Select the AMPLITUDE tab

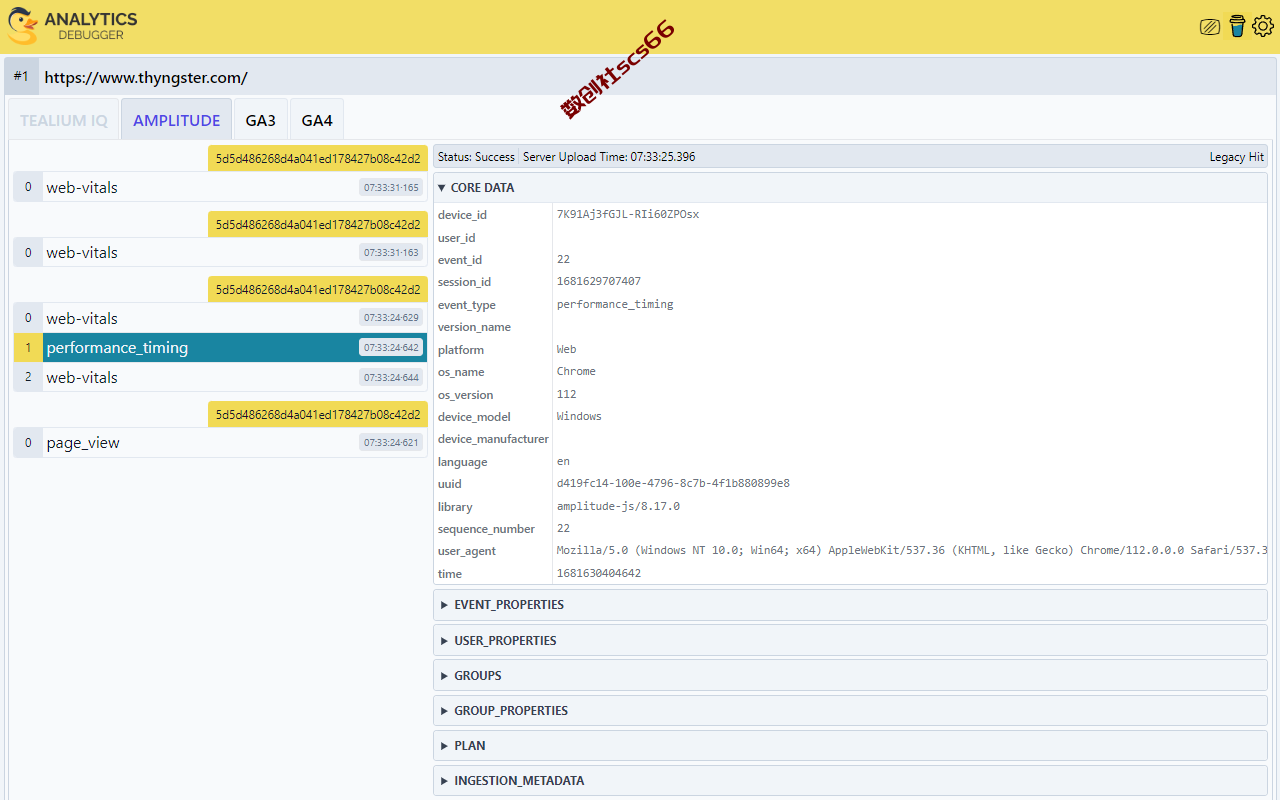[x=177, y=120]
